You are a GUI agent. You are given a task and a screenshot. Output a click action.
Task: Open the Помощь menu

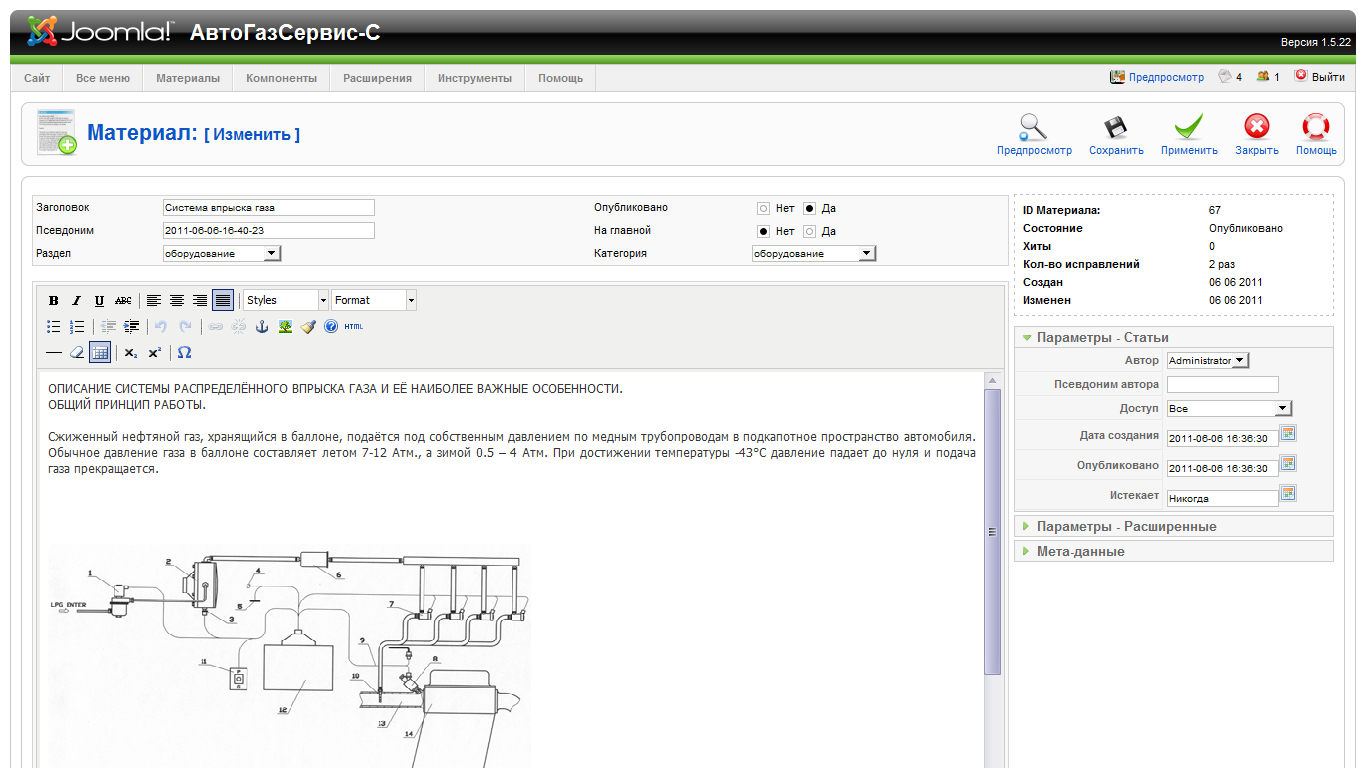[x=560, y=78]
